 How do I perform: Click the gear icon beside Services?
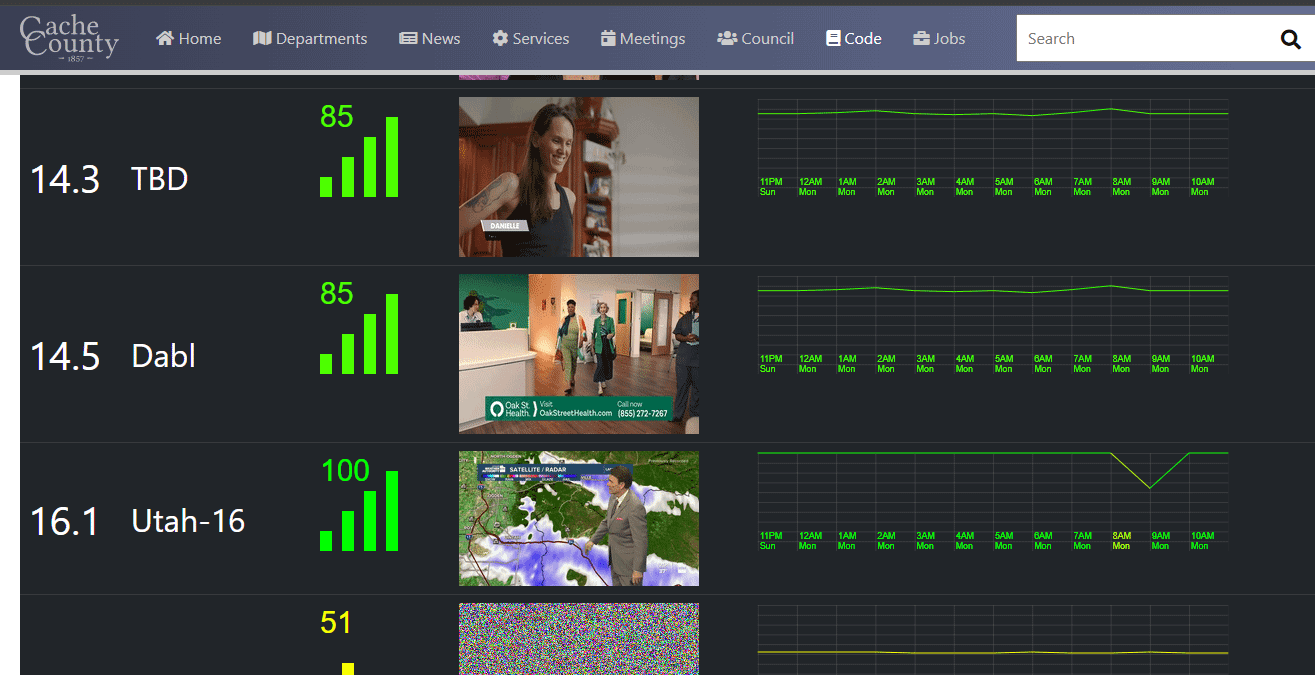click(500, 38)
